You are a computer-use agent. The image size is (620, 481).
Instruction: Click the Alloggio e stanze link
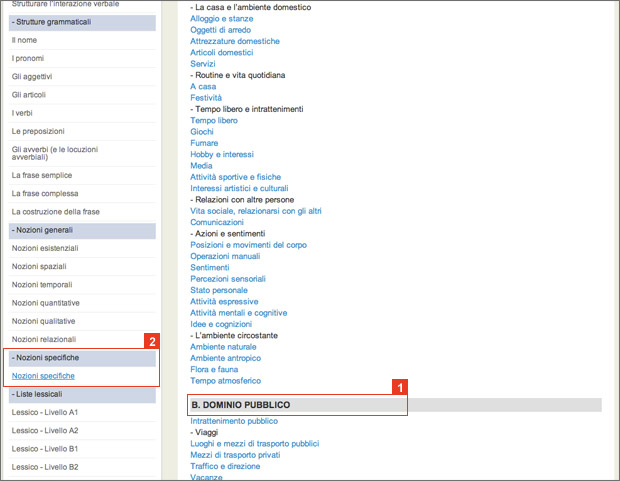coord(221,19)
